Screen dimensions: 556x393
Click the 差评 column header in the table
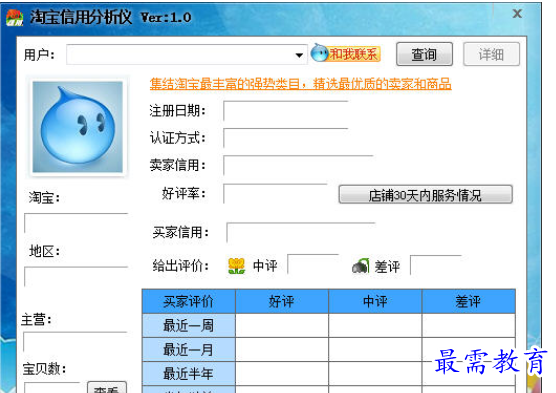tap(468, 301)
